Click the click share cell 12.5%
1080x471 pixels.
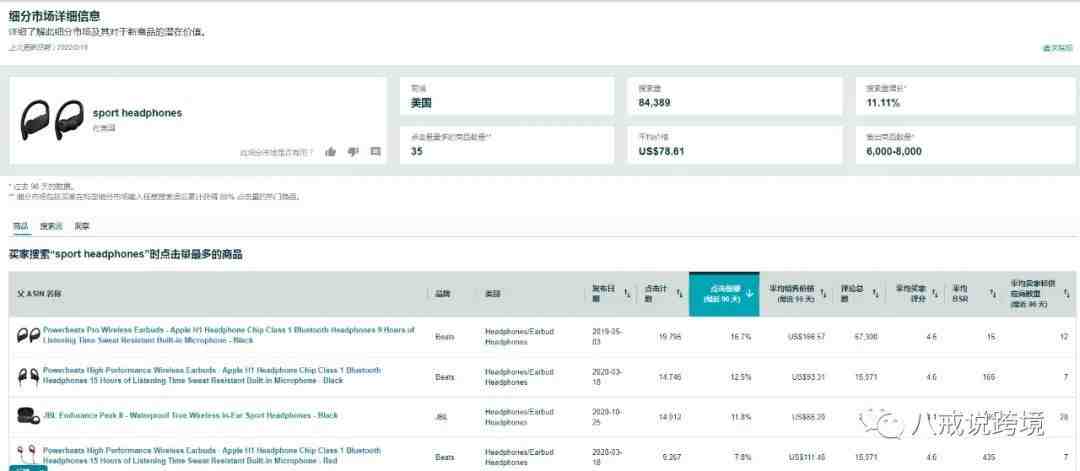742,377
